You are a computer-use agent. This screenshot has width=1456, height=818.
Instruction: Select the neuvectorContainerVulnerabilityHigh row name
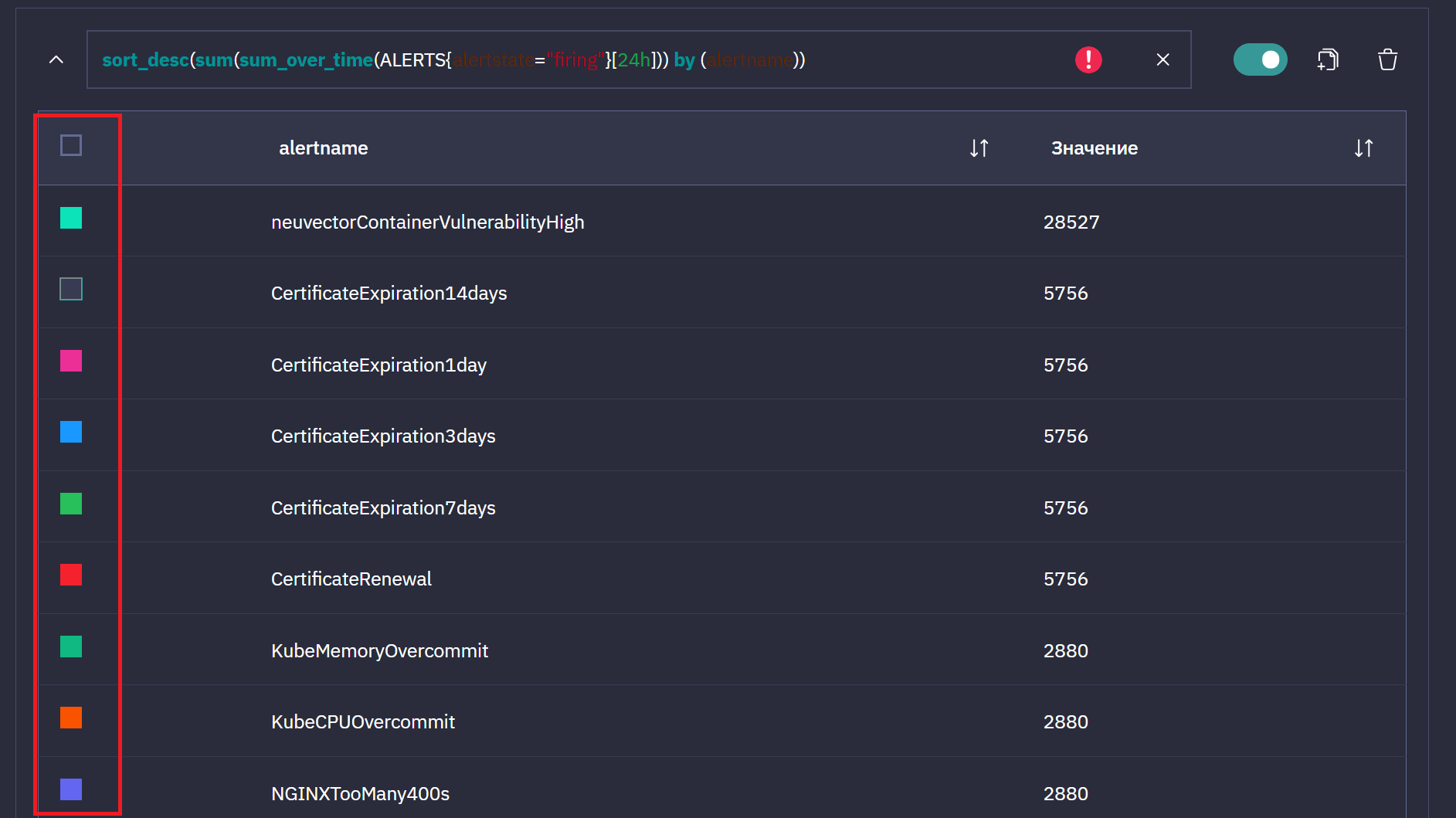click(427, 222)
